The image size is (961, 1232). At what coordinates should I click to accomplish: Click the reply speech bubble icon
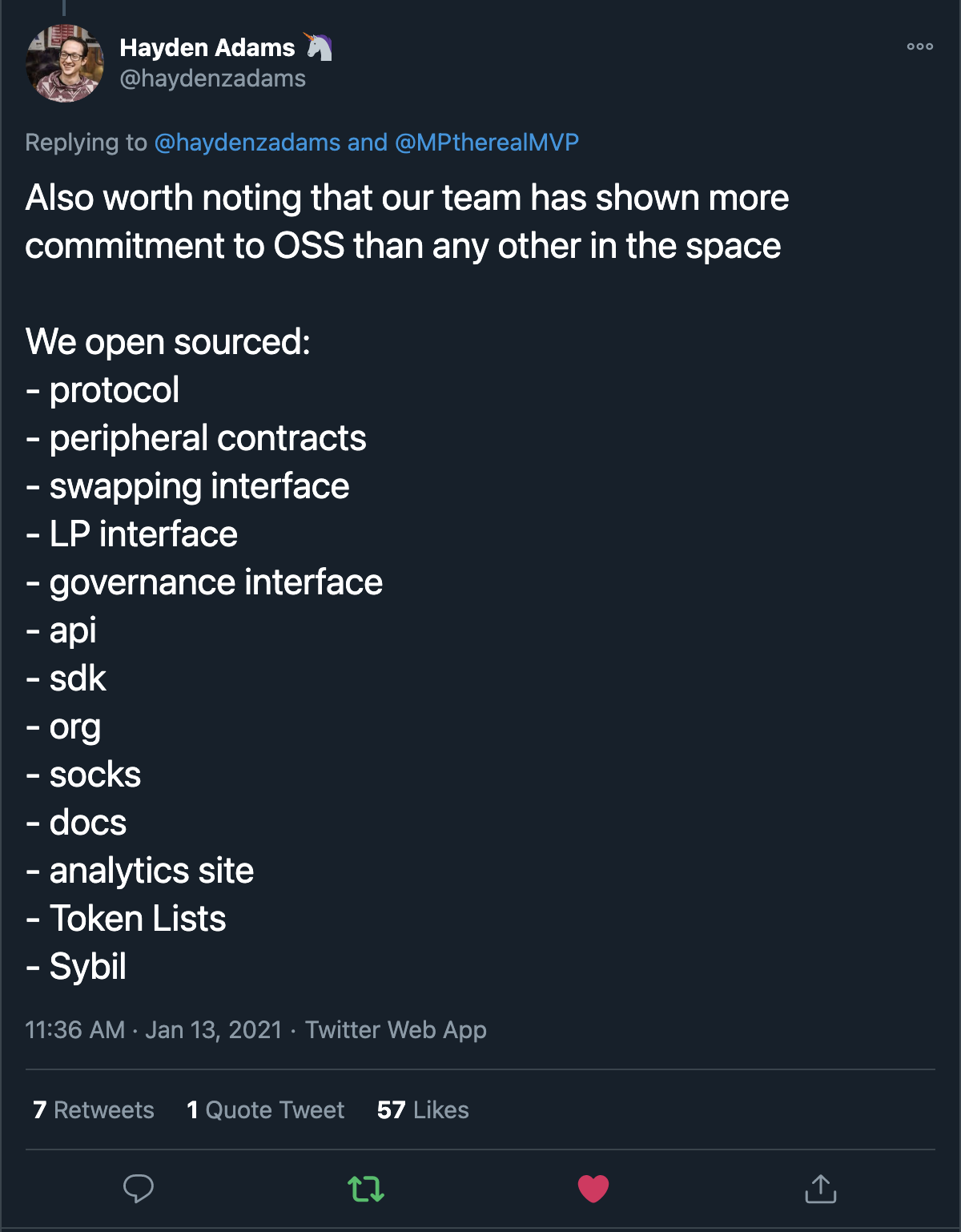(139, 1189)
